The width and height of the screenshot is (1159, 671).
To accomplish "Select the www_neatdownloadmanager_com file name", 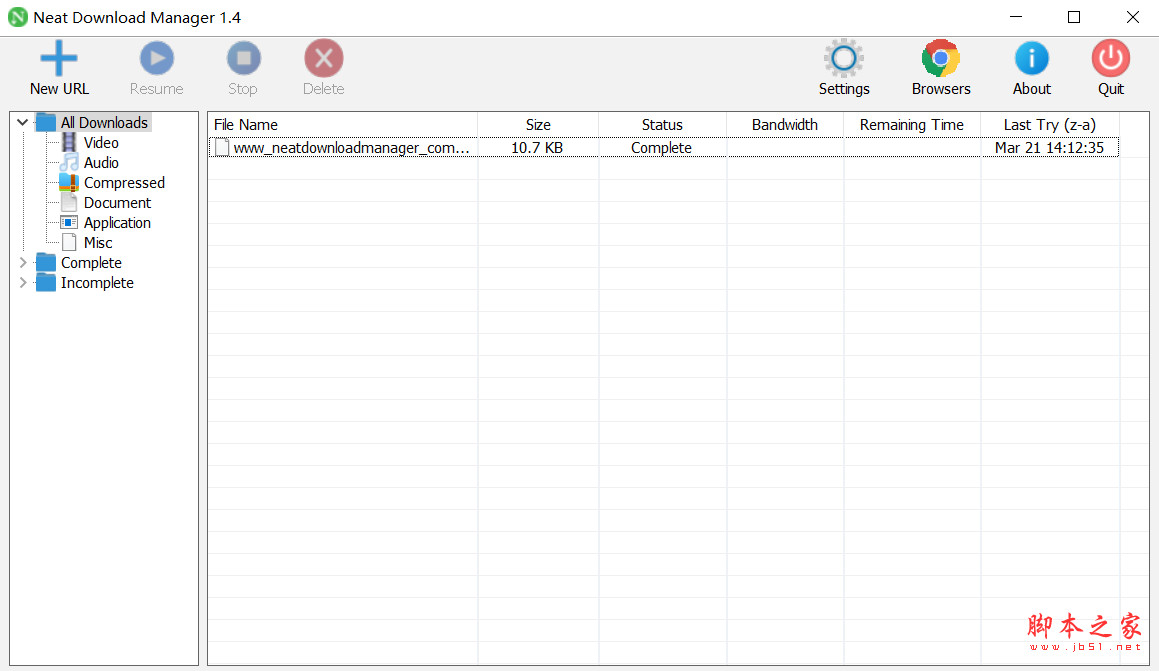I will pyautogui.click(x=351, y=148).
